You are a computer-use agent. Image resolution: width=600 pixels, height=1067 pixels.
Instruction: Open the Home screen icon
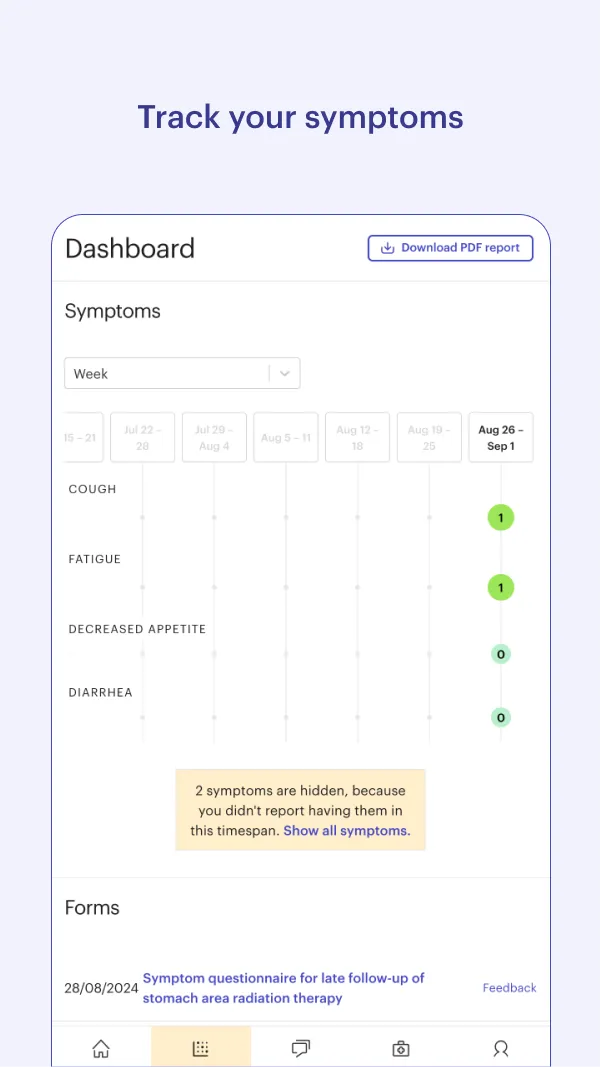pos(100,1048)
